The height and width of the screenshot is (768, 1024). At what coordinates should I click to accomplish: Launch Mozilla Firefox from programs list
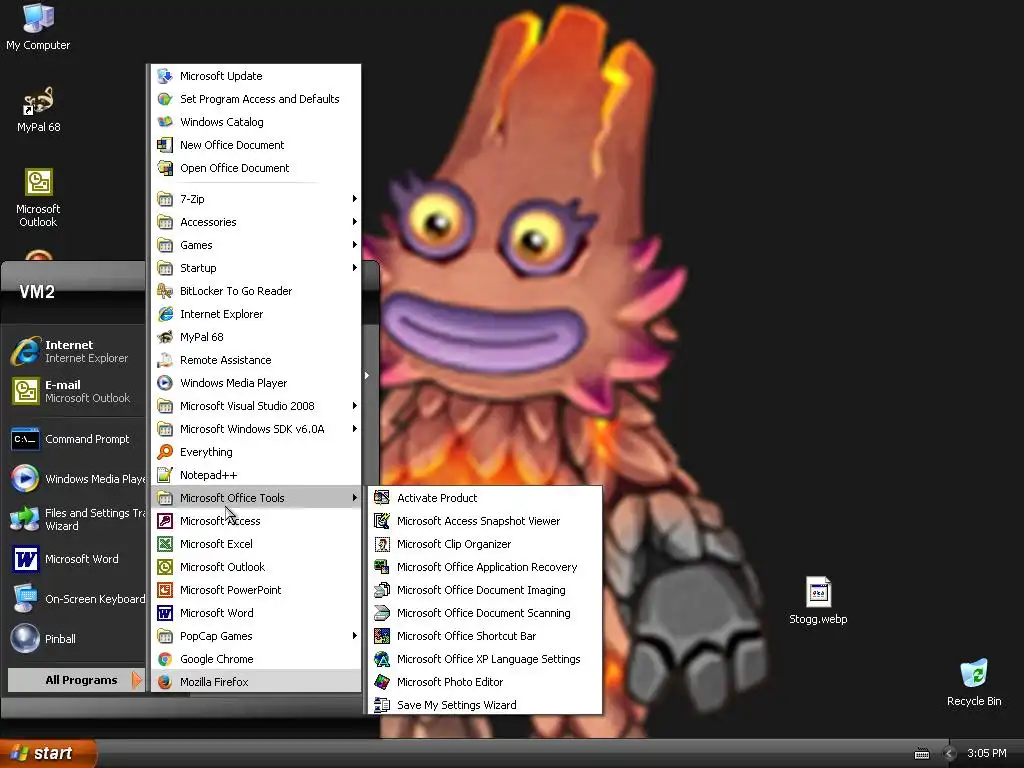(x=255, y=682)
